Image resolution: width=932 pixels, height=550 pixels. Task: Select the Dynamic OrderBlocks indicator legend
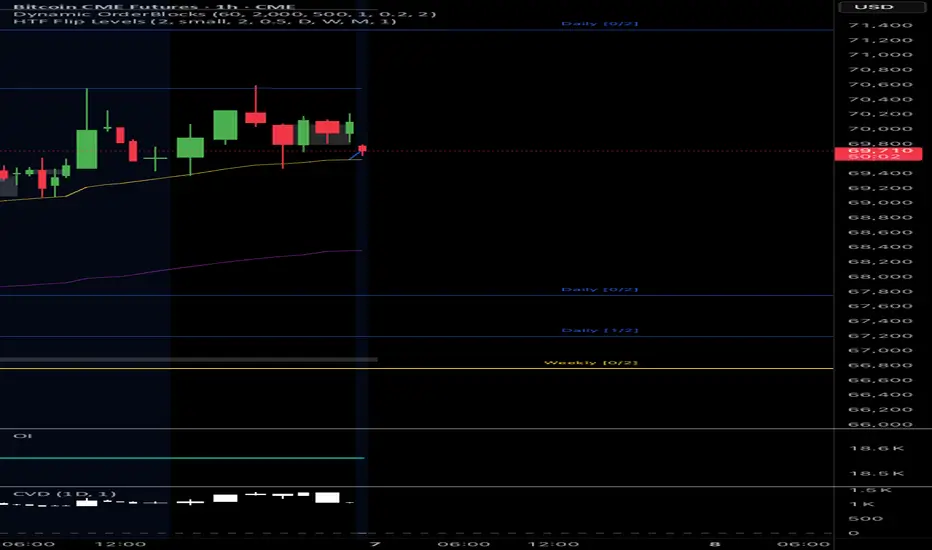pos(225,14)
